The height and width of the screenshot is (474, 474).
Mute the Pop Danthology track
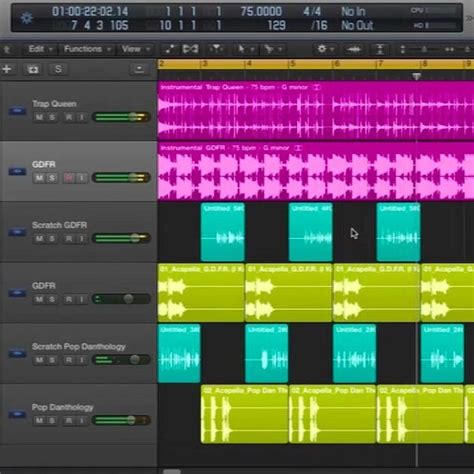tap(39, 421)
